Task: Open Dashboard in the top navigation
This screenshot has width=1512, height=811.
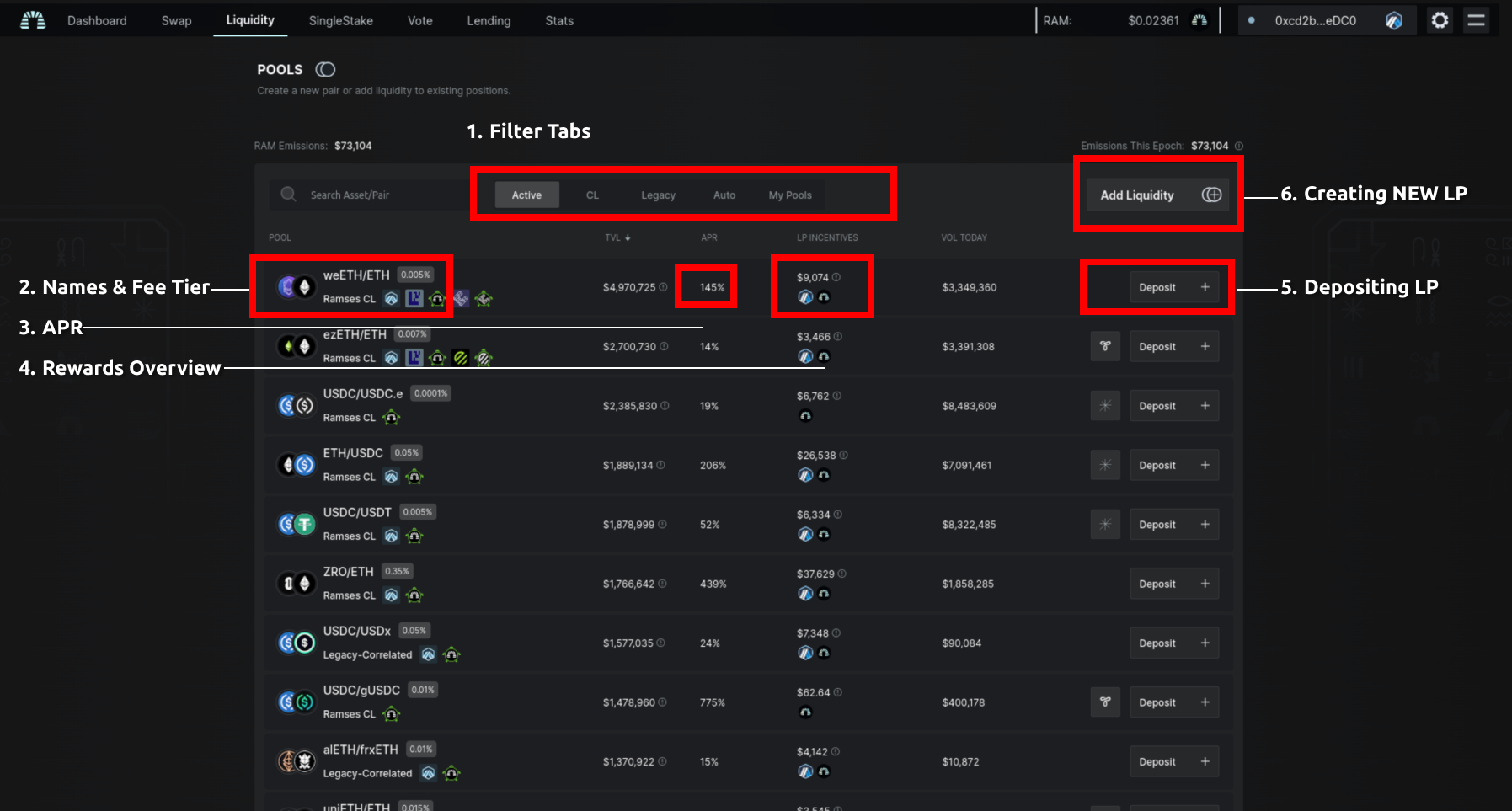Action: tap(97, 20)
